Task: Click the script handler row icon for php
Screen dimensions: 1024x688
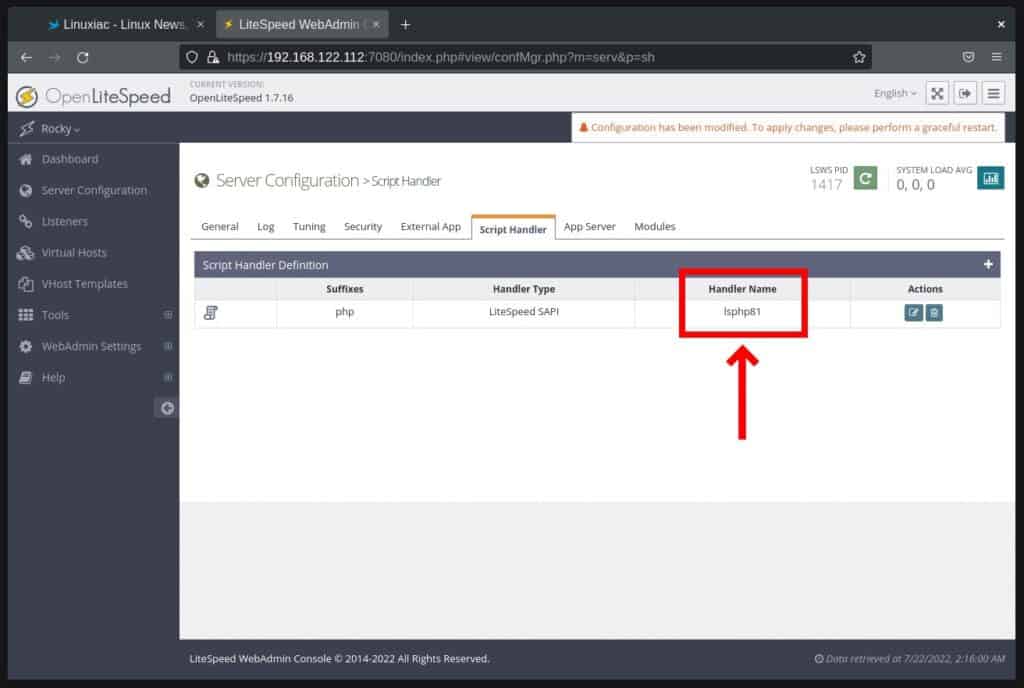Action: (x=210, y=313)
